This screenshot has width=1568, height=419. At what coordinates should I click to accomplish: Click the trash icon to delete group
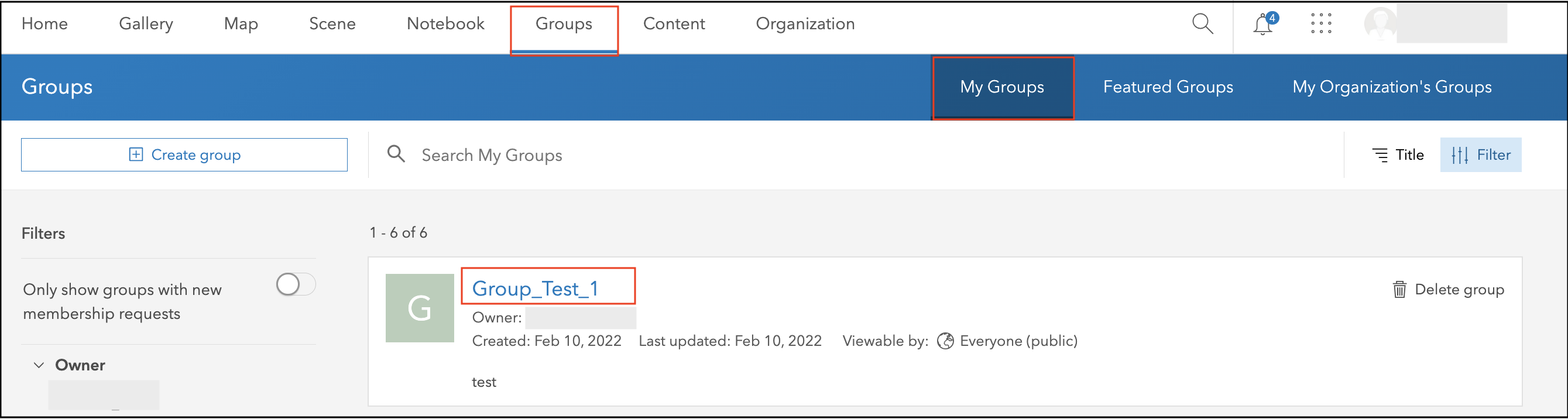pyautogui.click(x=1399, y=290)
